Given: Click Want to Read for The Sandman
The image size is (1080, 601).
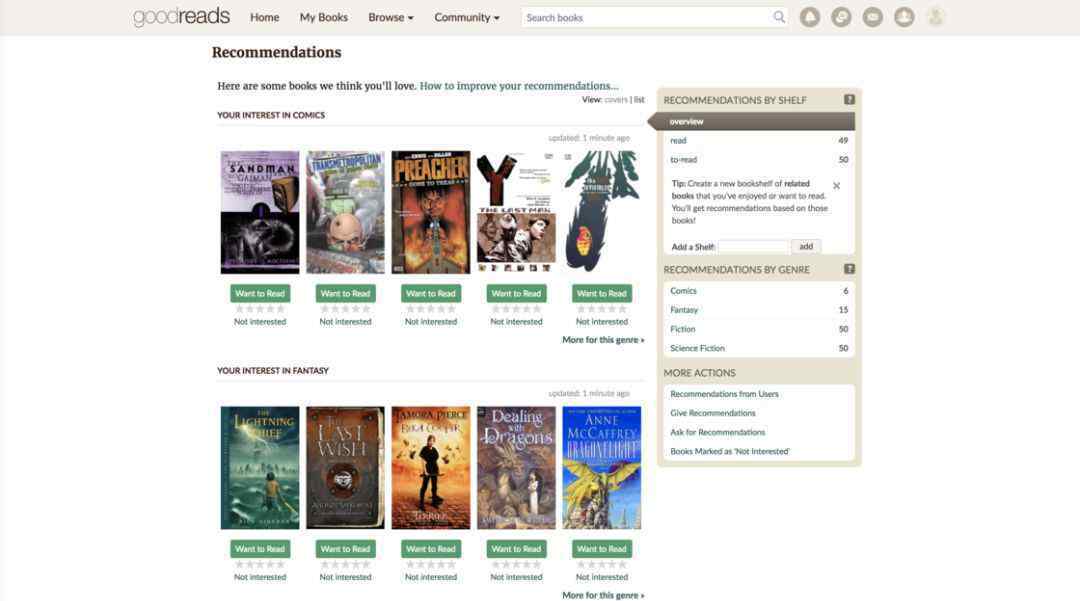Looking at the screenshot, I should pyautogui.click(x=260, y=293).
